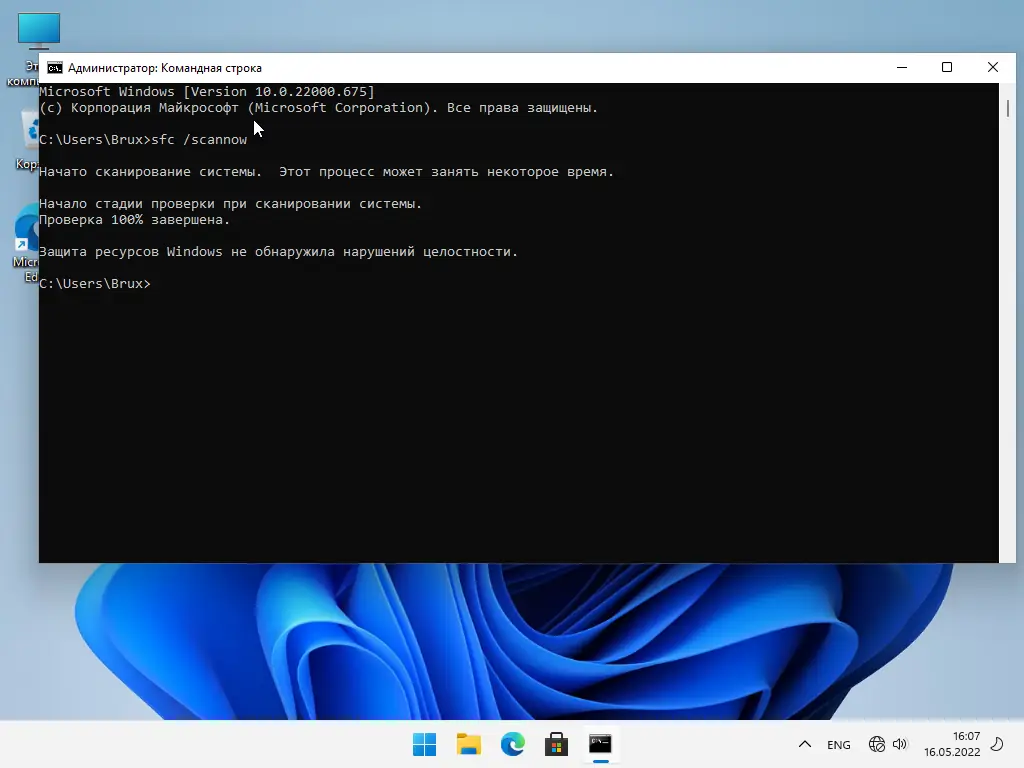1024x768 pixels.
Task: Maximize the Command Prompt window
Action: coord(947,67)
